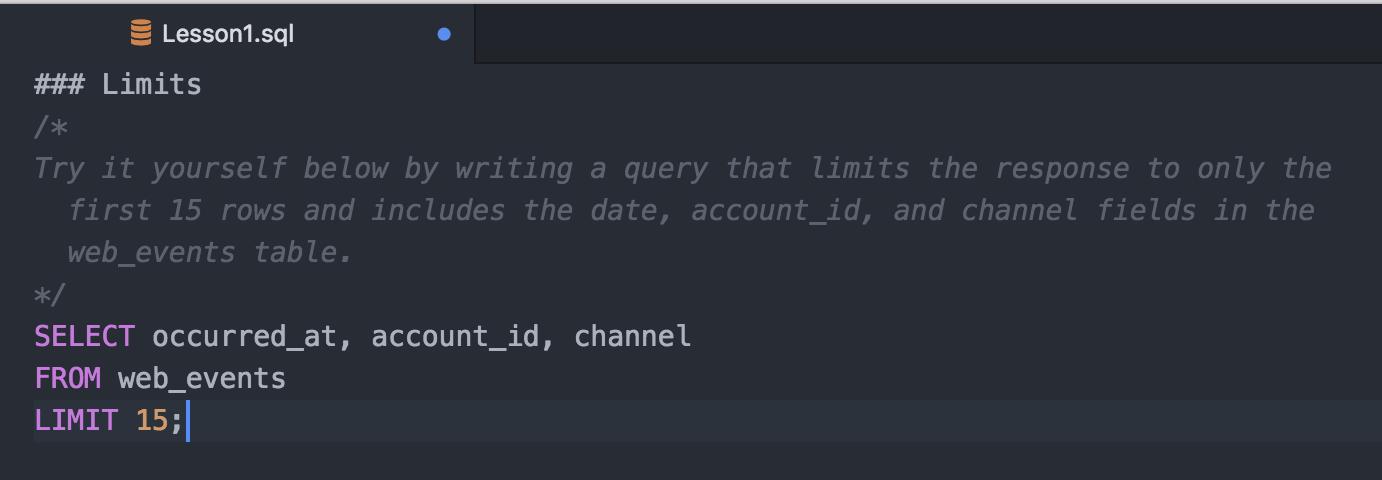Click the database icon on the Lesson1.sql tab
This screenshot has width=1382, height=480.
pyautogui.click(x=141, y=34)
